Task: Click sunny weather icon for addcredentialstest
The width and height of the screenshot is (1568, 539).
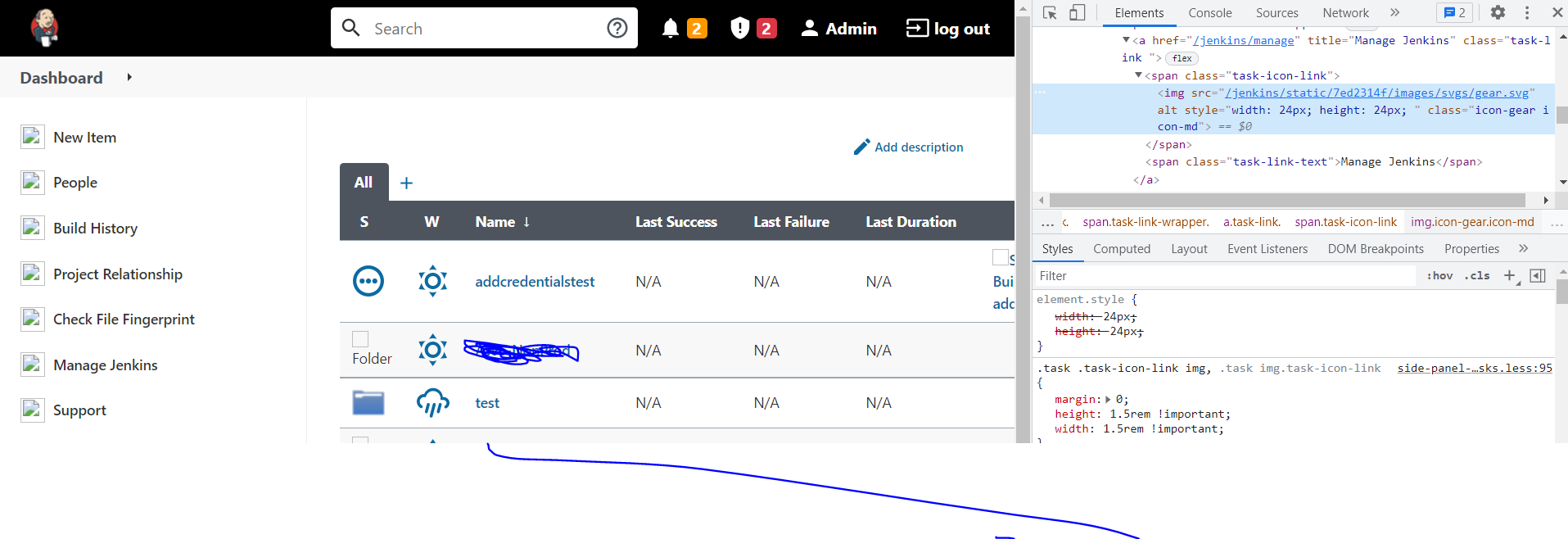Action: tap(432, 281)
